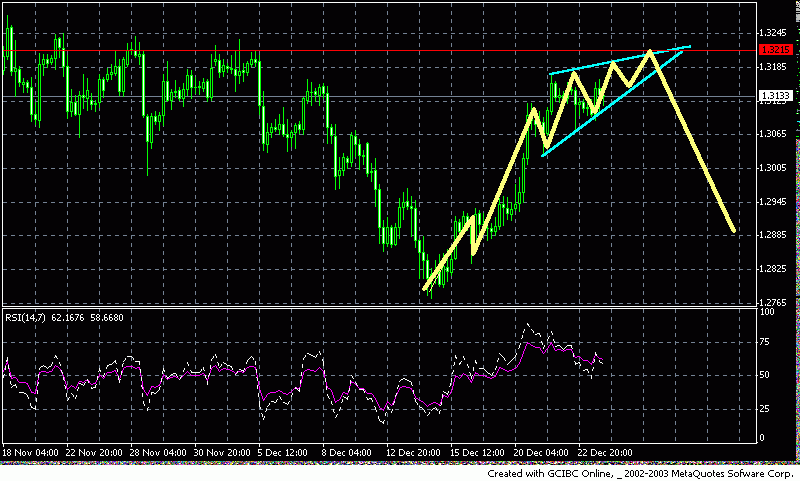Select the 1.3185 price axis label
The height and width of the screenshot is (481, 800).
pyautogui.click(x=774, y=67)
